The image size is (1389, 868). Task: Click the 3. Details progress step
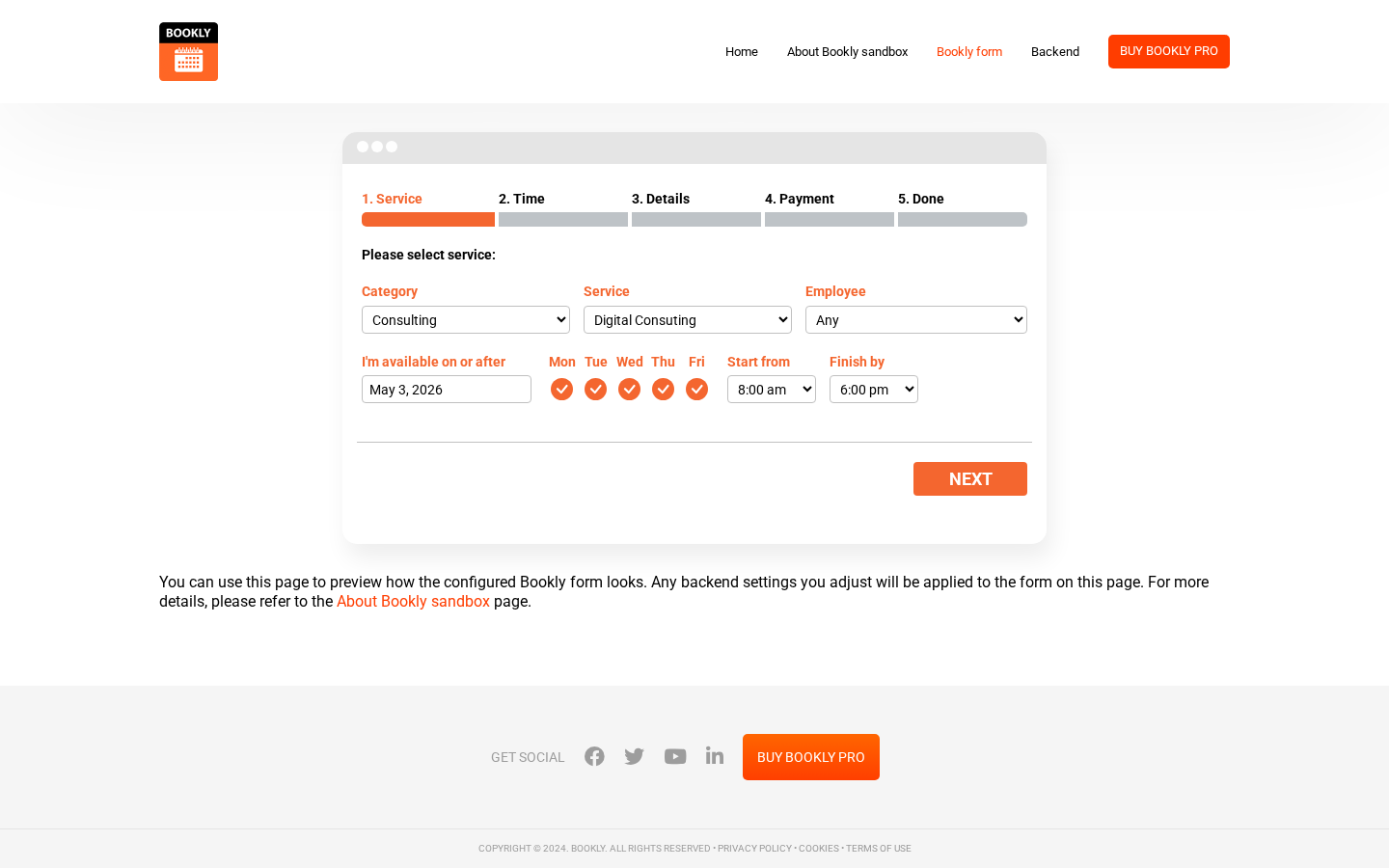(x=696, y=209)
